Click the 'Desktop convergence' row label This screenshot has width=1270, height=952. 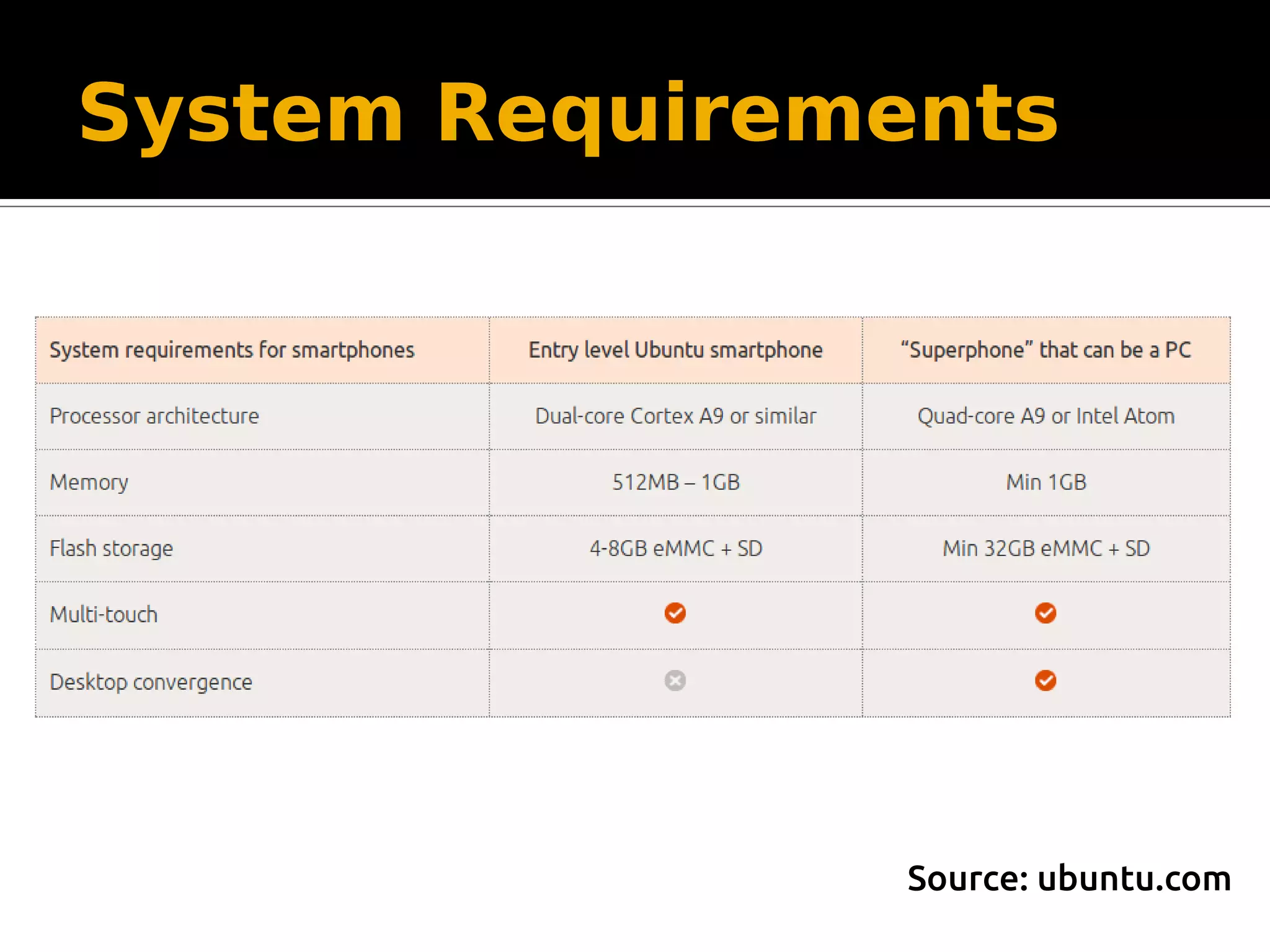[151, 682]
